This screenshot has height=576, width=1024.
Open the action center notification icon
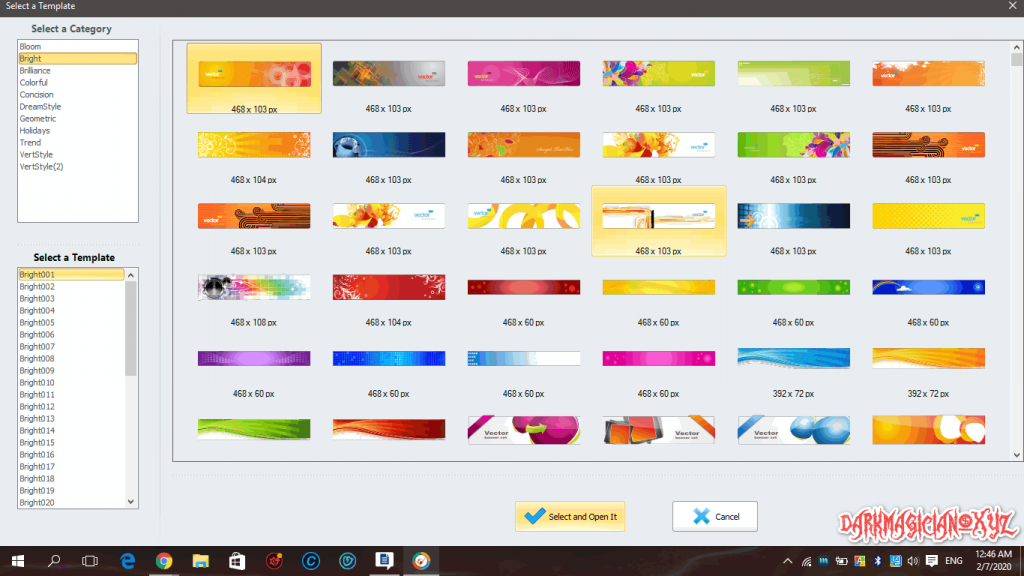click(932, 561)
